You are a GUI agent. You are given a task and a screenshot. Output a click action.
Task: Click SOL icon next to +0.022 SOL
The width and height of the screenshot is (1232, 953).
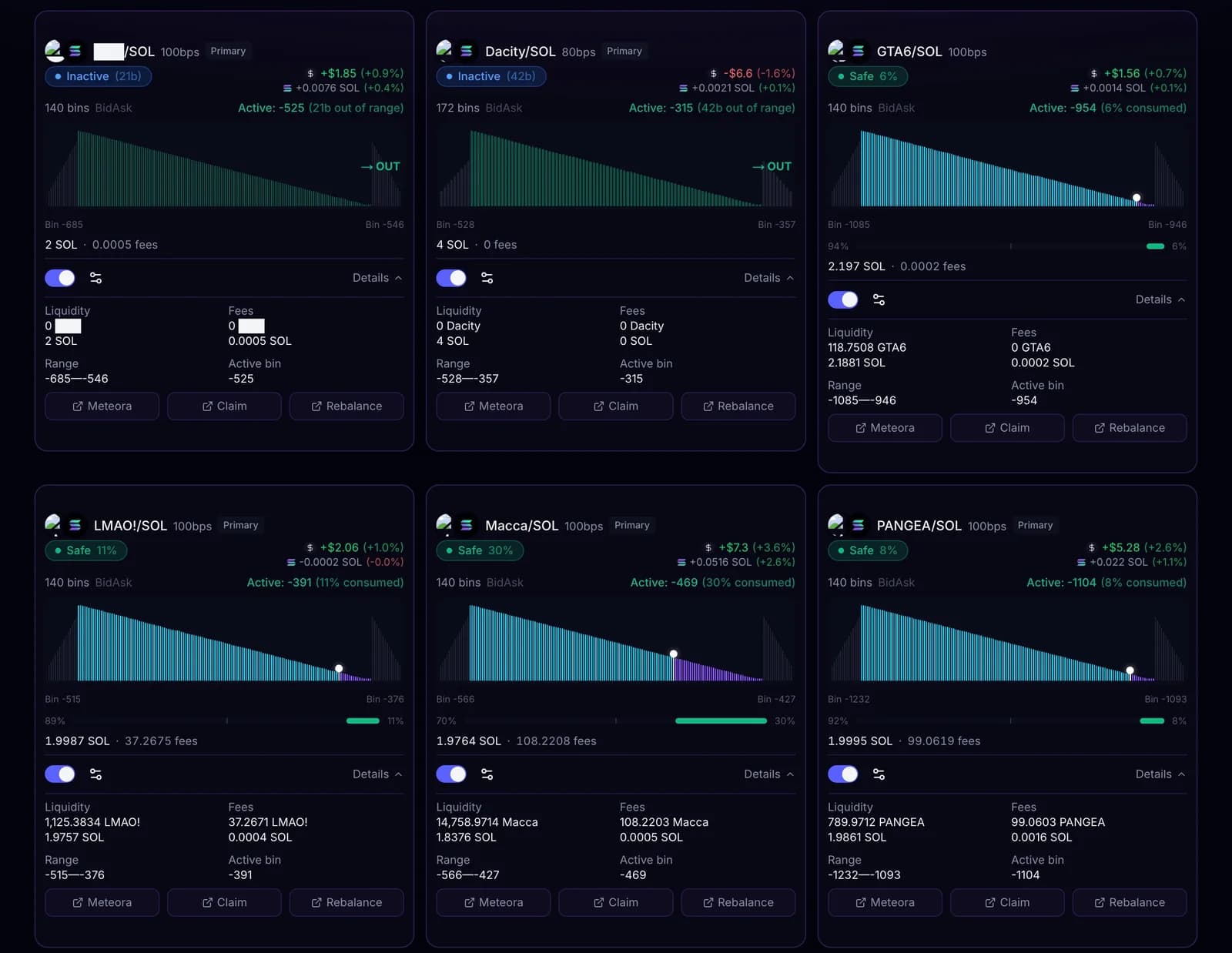tap(1082, 563)
